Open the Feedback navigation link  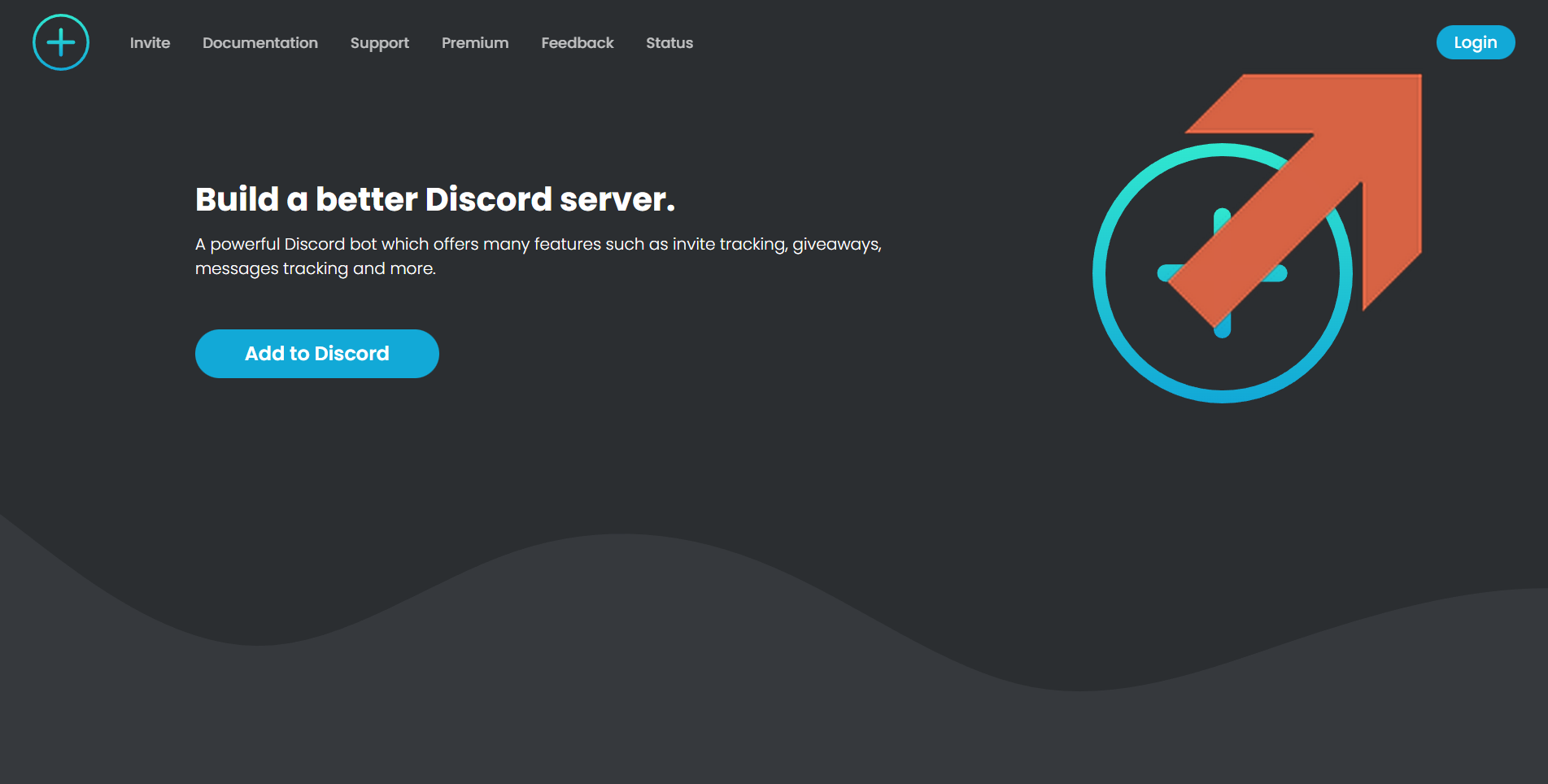pyautogui.click(x=578, y=42)
